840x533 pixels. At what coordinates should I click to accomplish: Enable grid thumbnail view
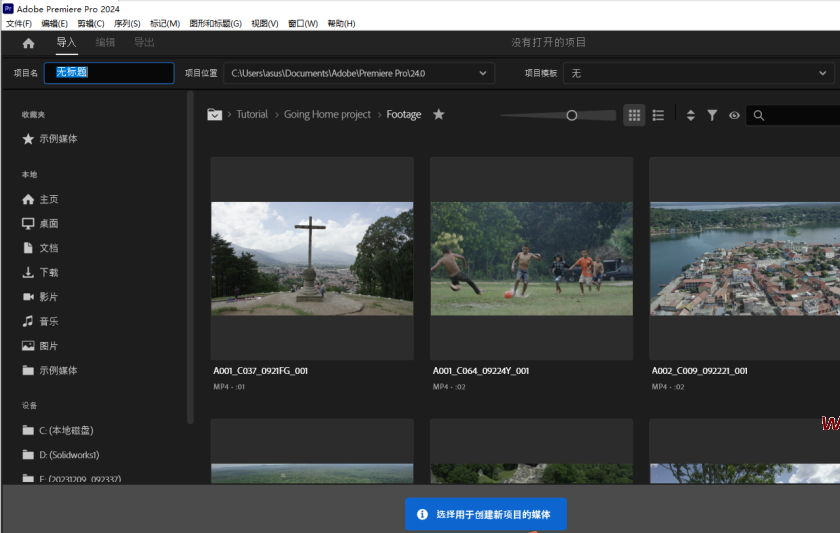pos(634,115)
